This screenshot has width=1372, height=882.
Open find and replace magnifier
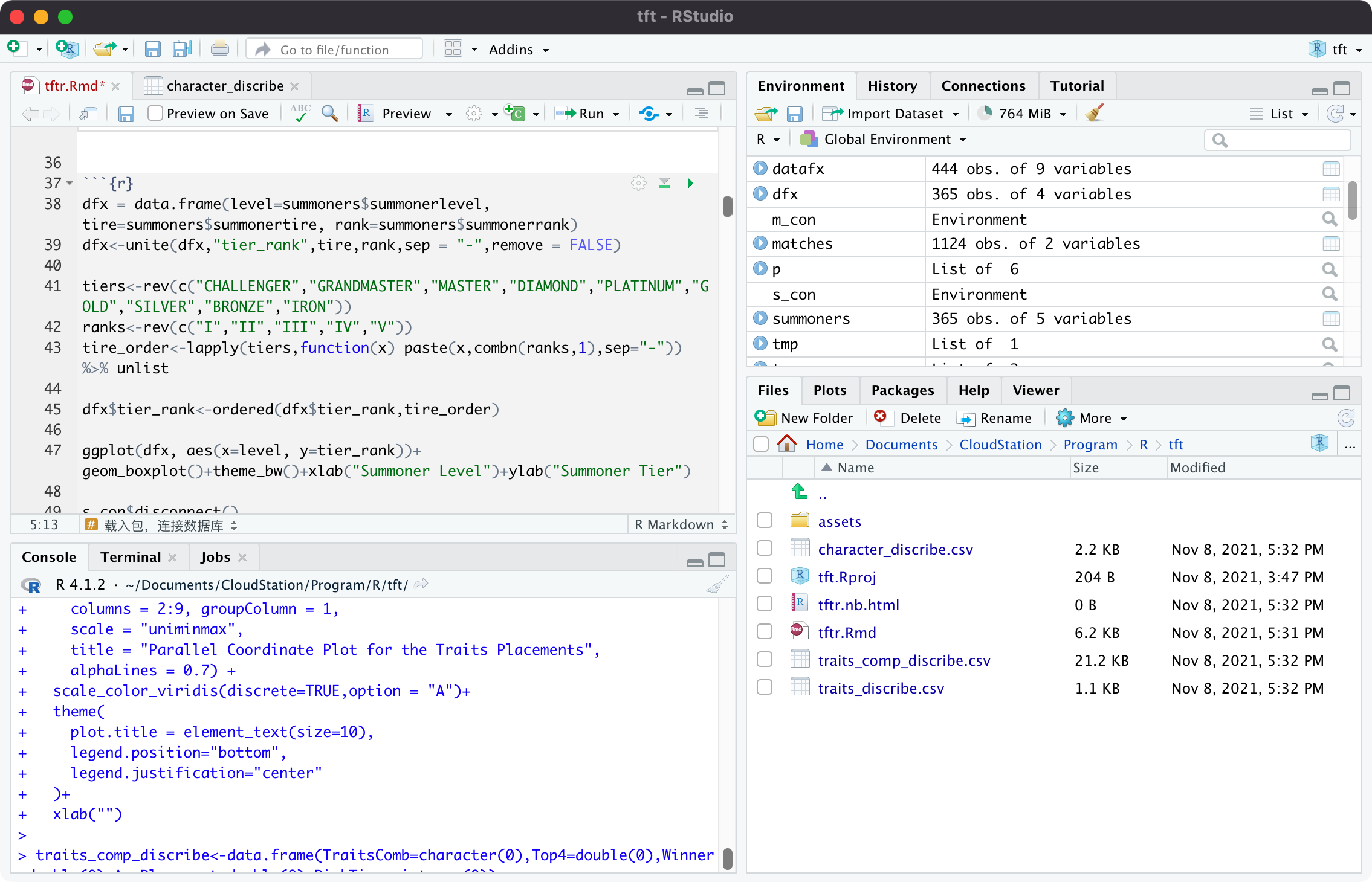point(330,113)
